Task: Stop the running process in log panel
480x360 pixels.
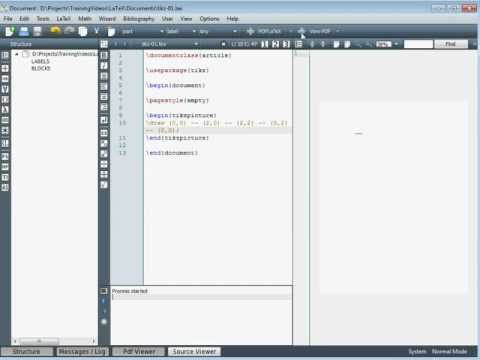Action: [104, 322]
